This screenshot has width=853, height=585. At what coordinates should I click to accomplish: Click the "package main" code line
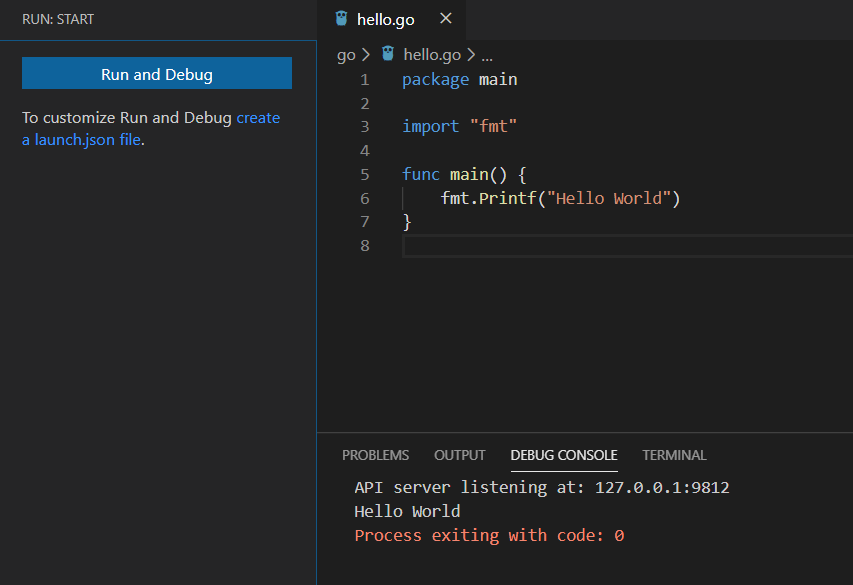click(459, 79)
